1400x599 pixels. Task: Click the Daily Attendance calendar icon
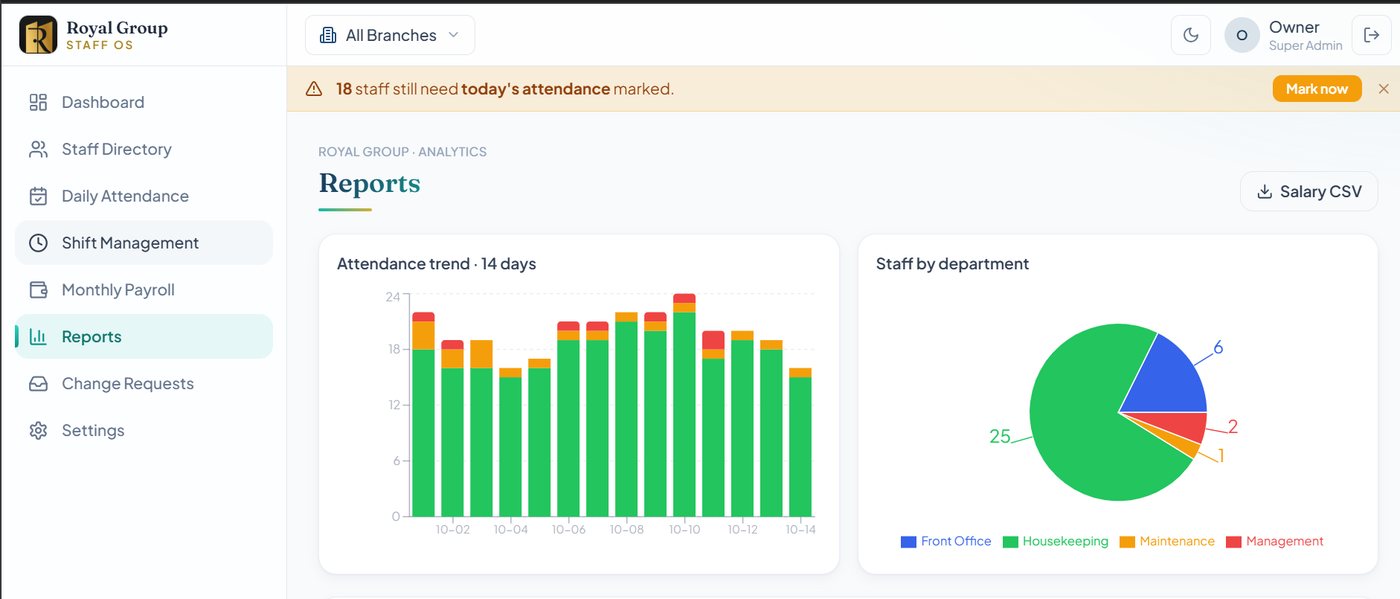pos(38,196)
